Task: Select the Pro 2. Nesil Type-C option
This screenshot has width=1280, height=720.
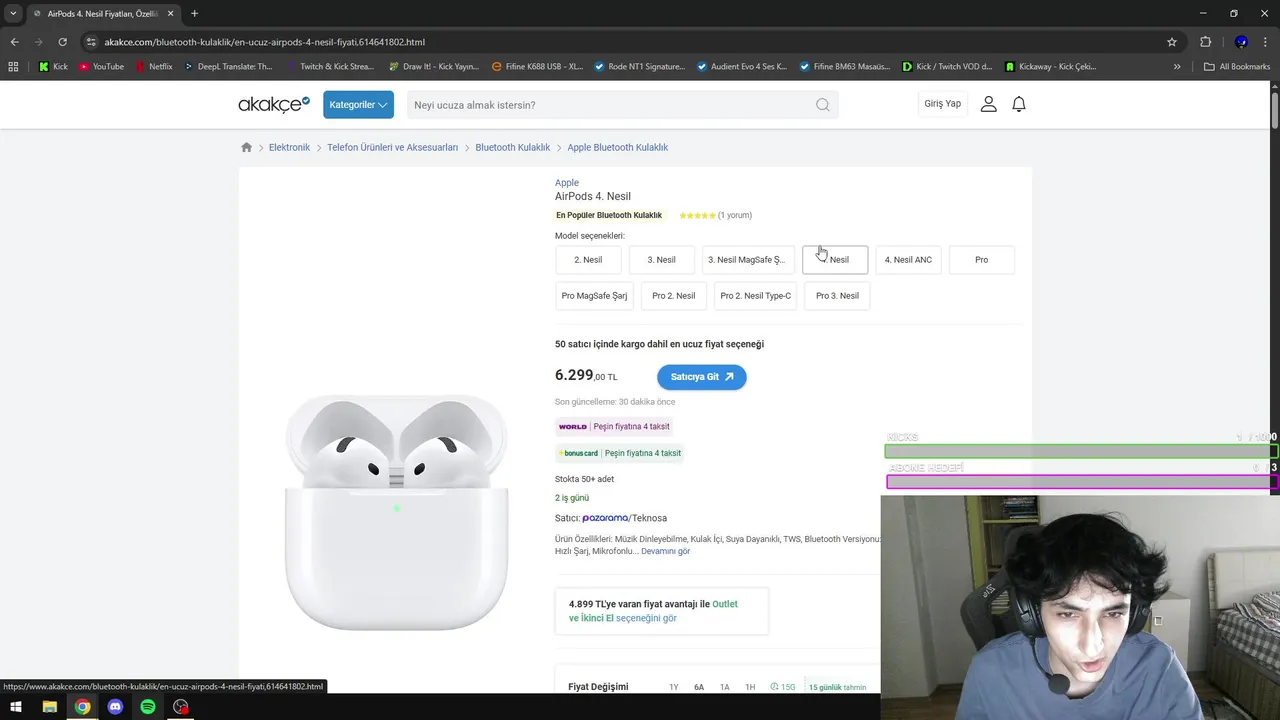Action: click(x=755, y=296)
